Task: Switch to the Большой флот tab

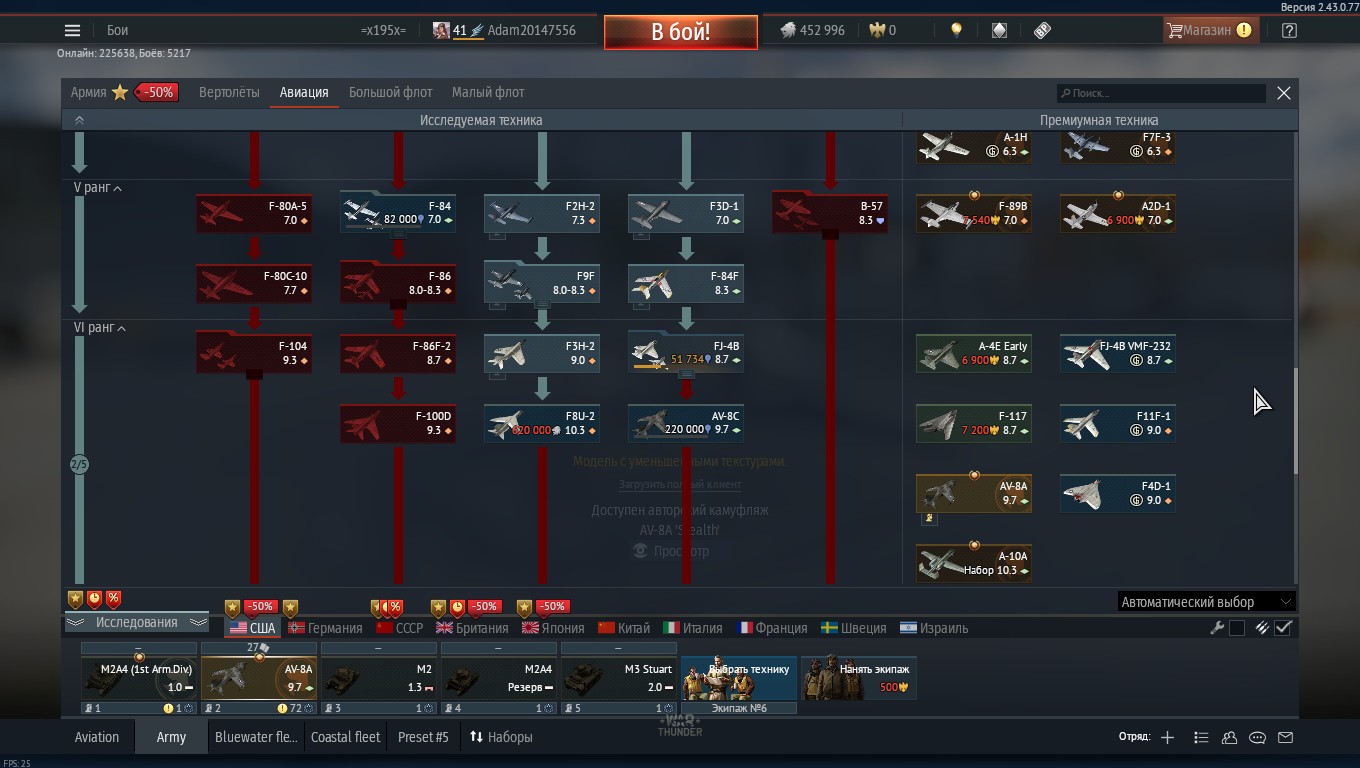Action: point(390,92)
